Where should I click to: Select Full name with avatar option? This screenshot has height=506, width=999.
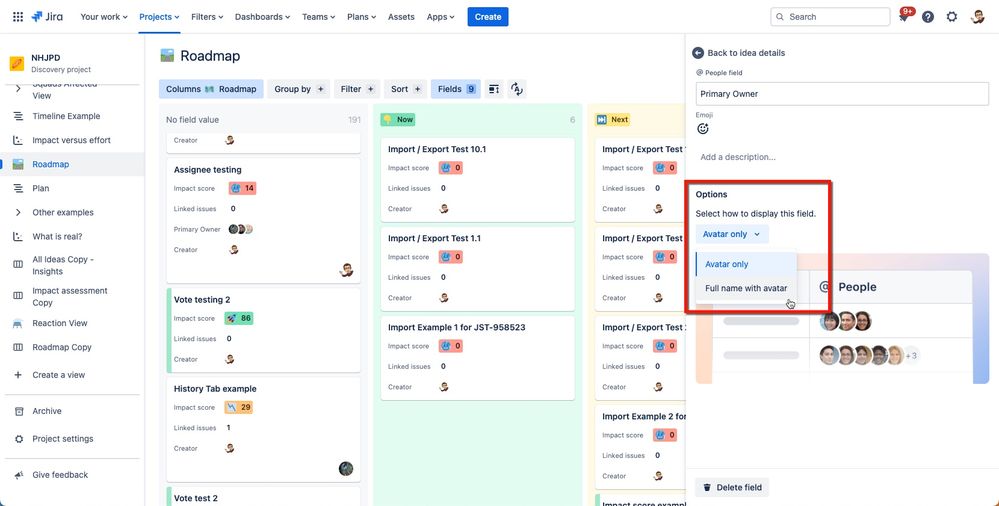745,289
